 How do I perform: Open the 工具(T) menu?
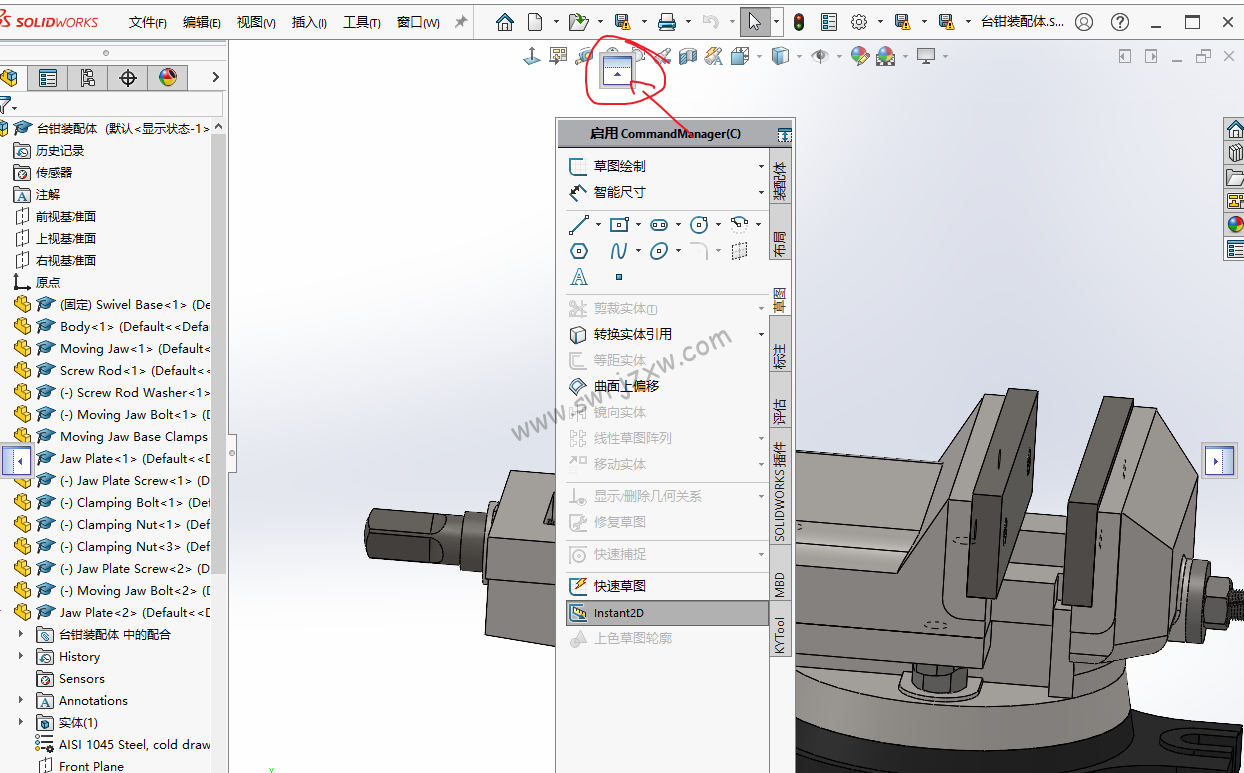pyautogui.click(x=361, y=22)
